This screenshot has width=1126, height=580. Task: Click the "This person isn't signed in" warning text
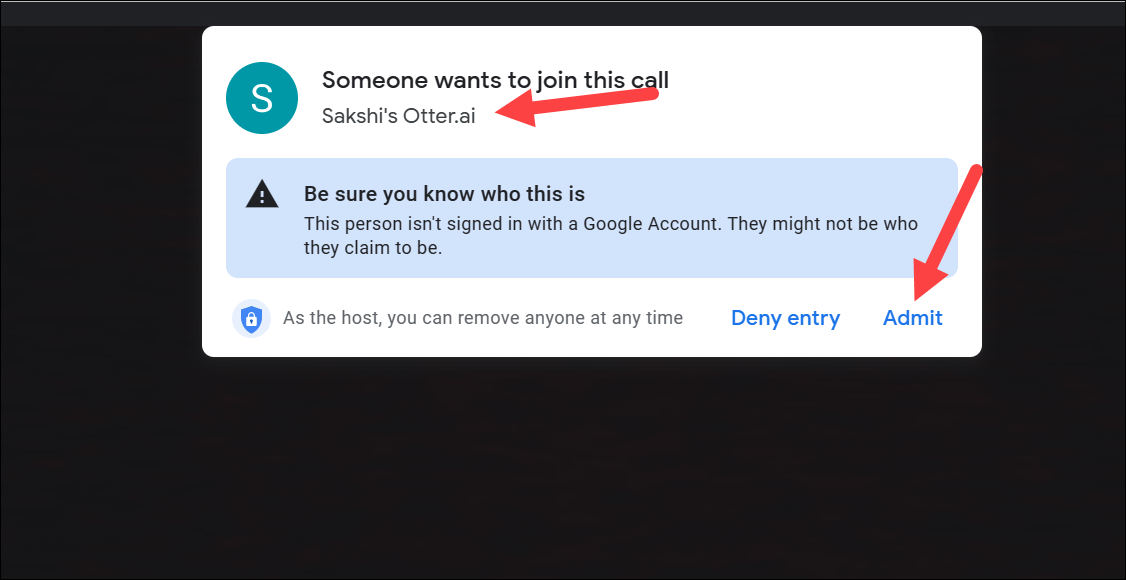point(610,224)
